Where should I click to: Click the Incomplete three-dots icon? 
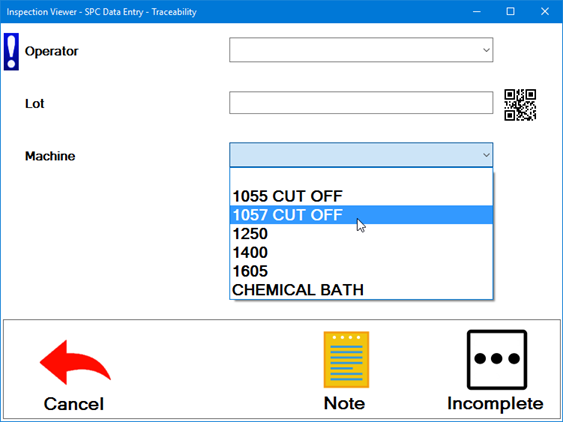point(497,360)
